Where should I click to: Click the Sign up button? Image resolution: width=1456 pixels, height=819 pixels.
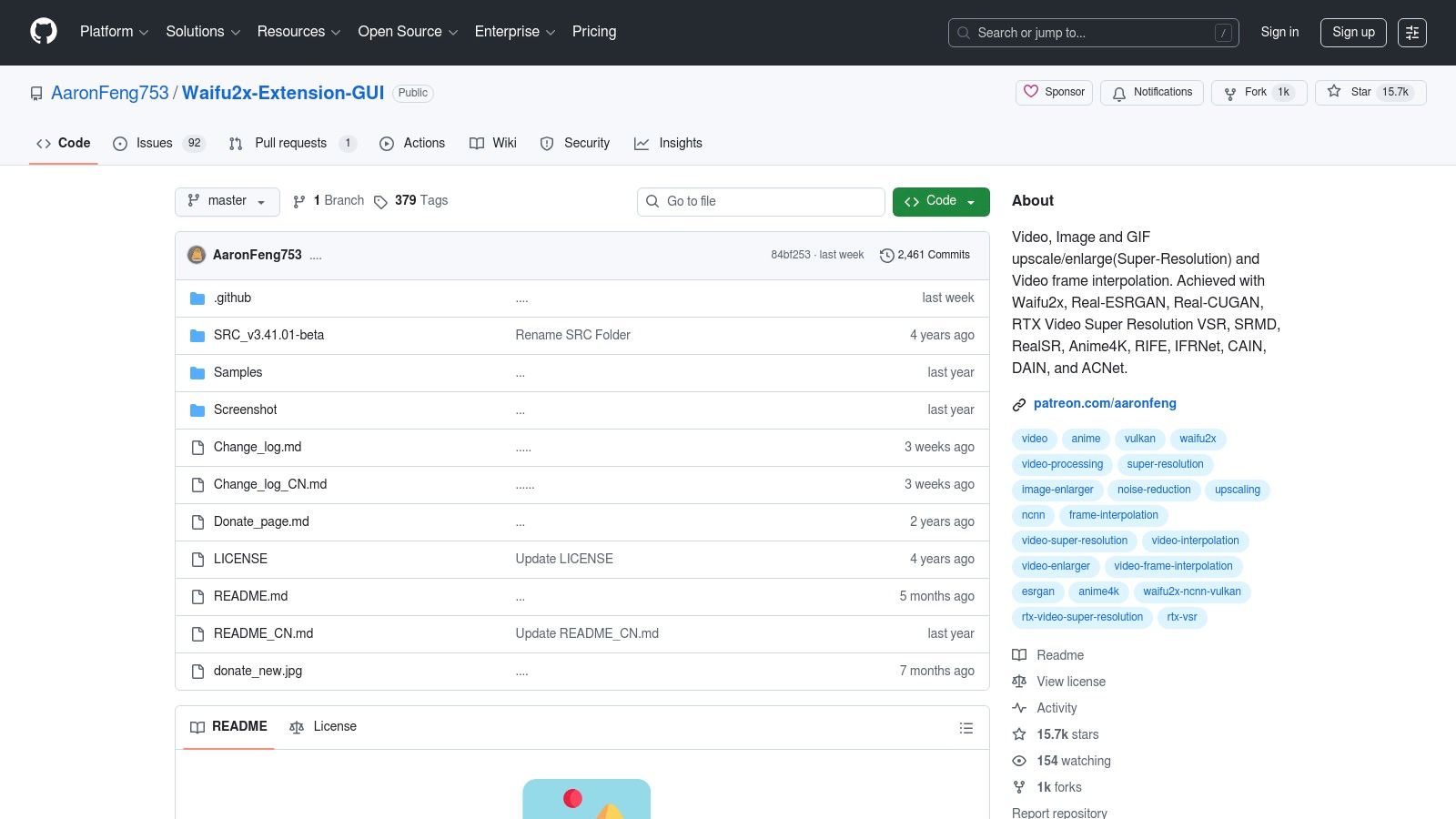point(1353,32)
